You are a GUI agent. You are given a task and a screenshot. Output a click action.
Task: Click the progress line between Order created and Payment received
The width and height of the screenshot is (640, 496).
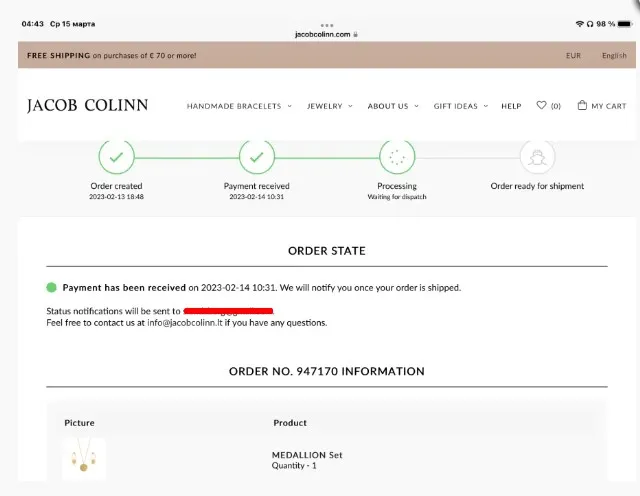click(187, 158)
